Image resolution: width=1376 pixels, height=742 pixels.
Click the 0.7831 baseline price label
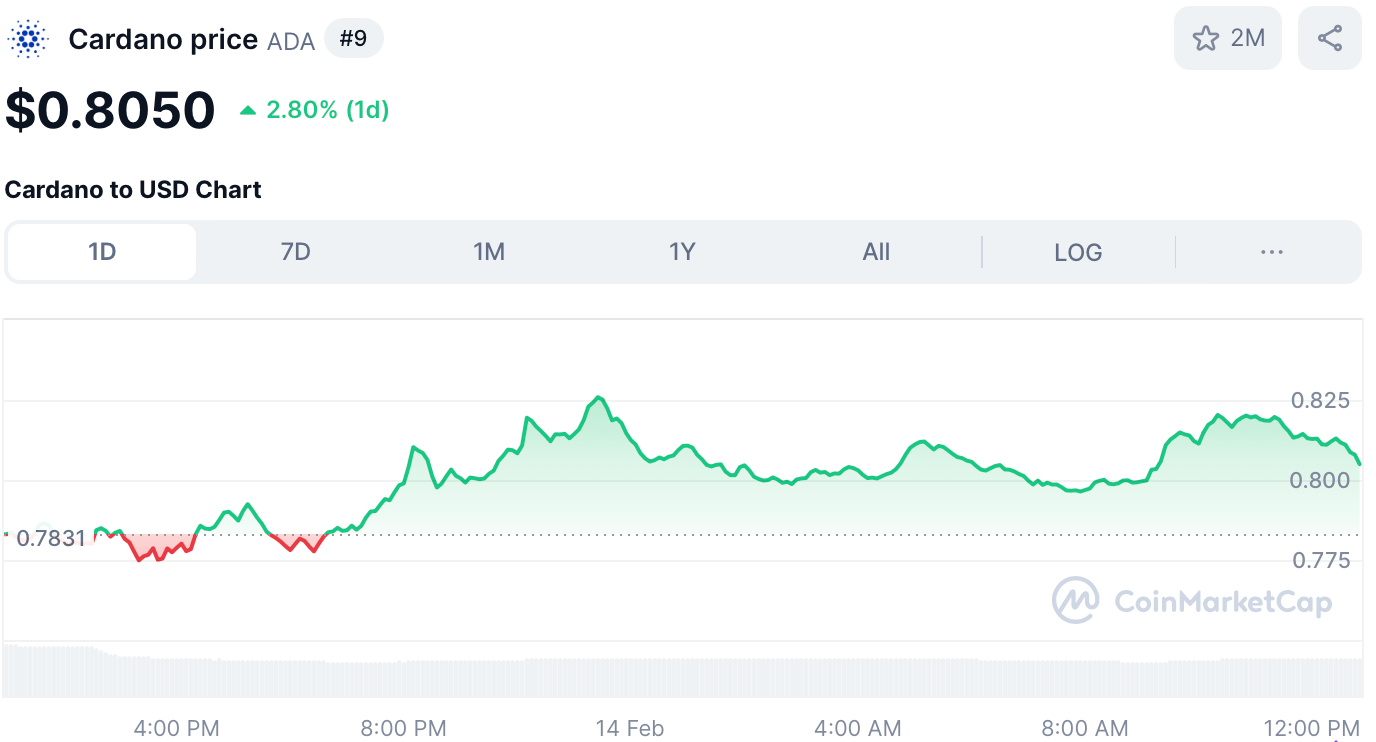click(52, 538)
